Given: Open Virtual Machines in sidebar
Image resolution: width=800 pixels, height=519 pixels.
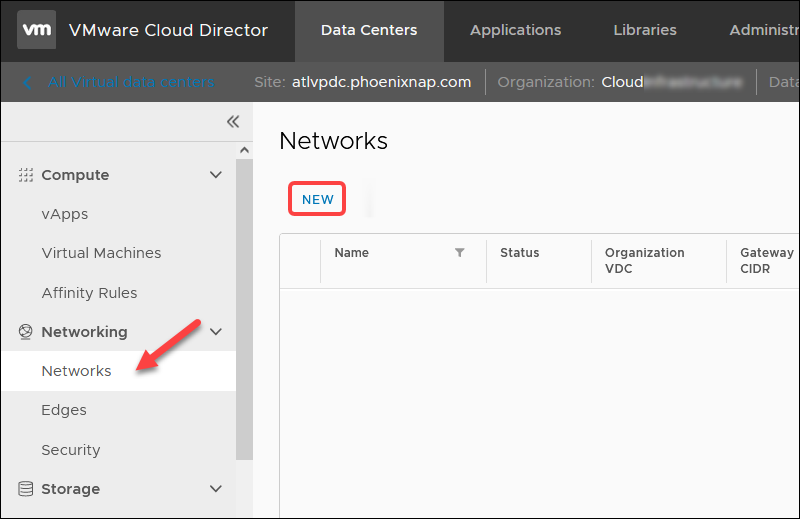Looking at the screenshot, I should (101, 253).
